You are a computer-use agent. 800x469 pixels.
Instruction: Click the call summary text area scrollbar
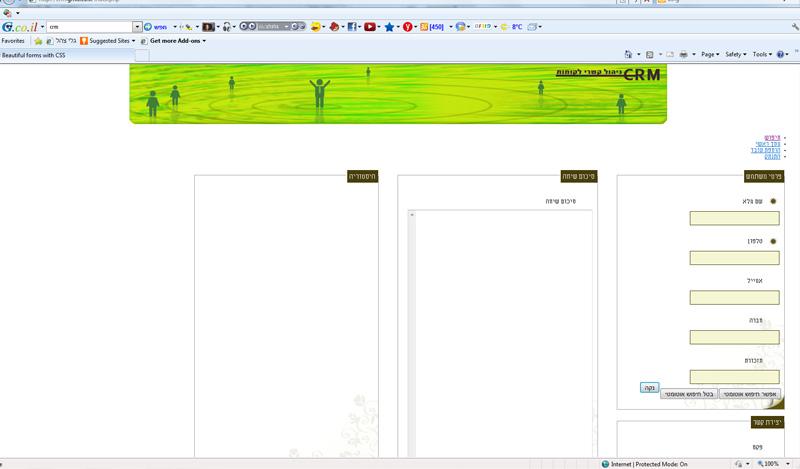[412, 333]
